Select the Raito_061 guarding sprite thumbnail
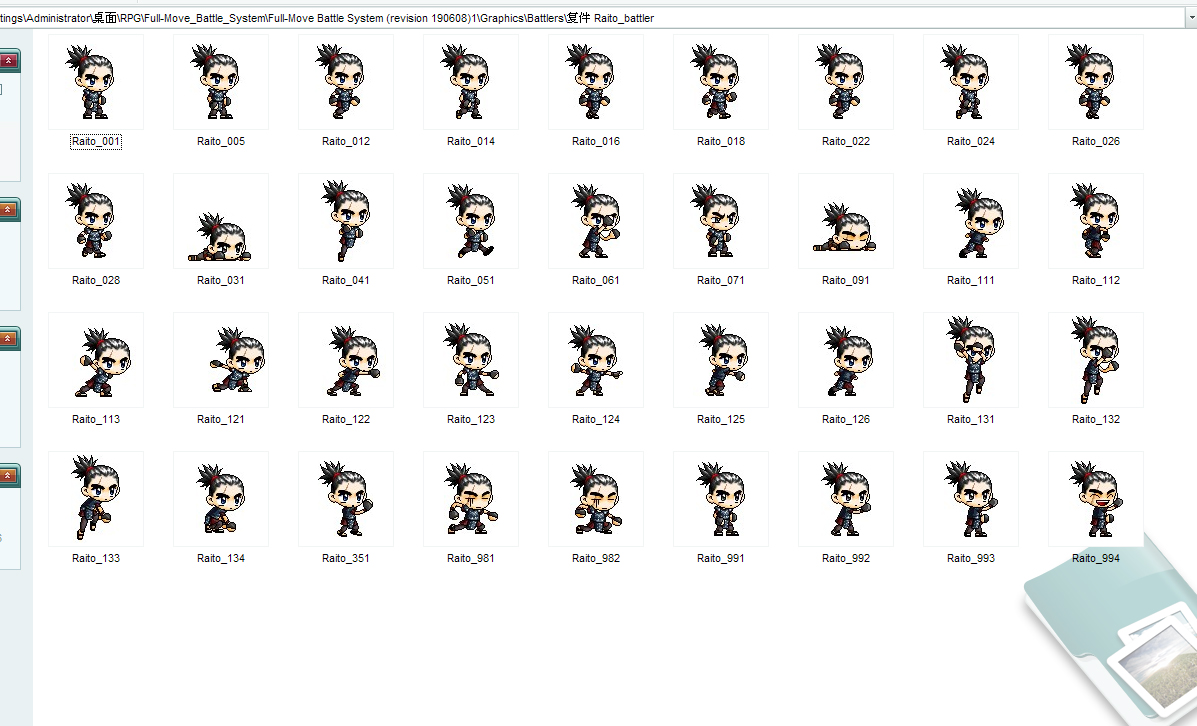1197x726 pixels. (x=596, y=221)
